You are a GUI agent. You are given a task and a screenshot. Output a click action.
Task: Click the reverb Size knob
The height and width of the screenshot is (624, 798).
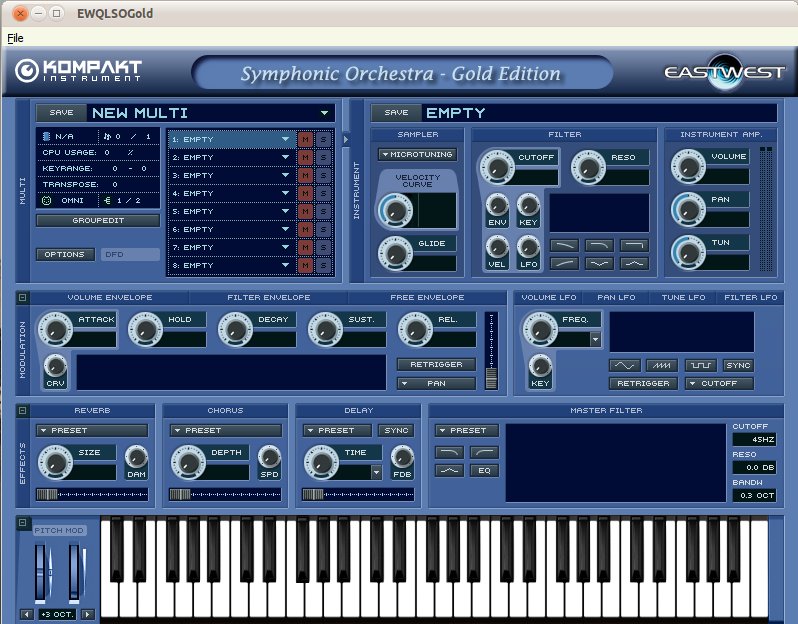point(55,462)
